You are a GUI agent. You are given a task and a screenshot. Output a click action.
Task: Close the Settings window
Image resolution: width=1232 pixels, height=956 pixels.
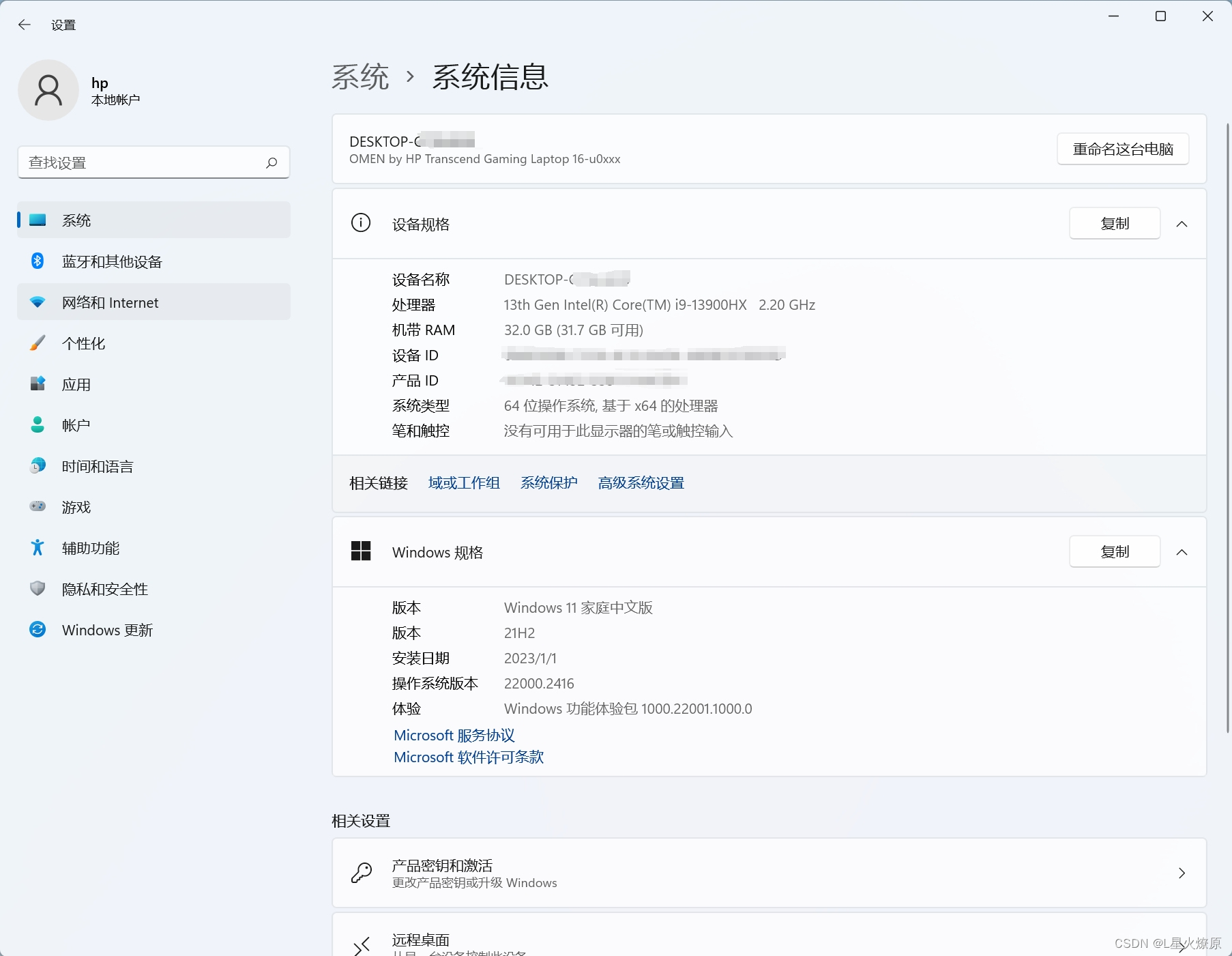click(x=1207, y=16)
